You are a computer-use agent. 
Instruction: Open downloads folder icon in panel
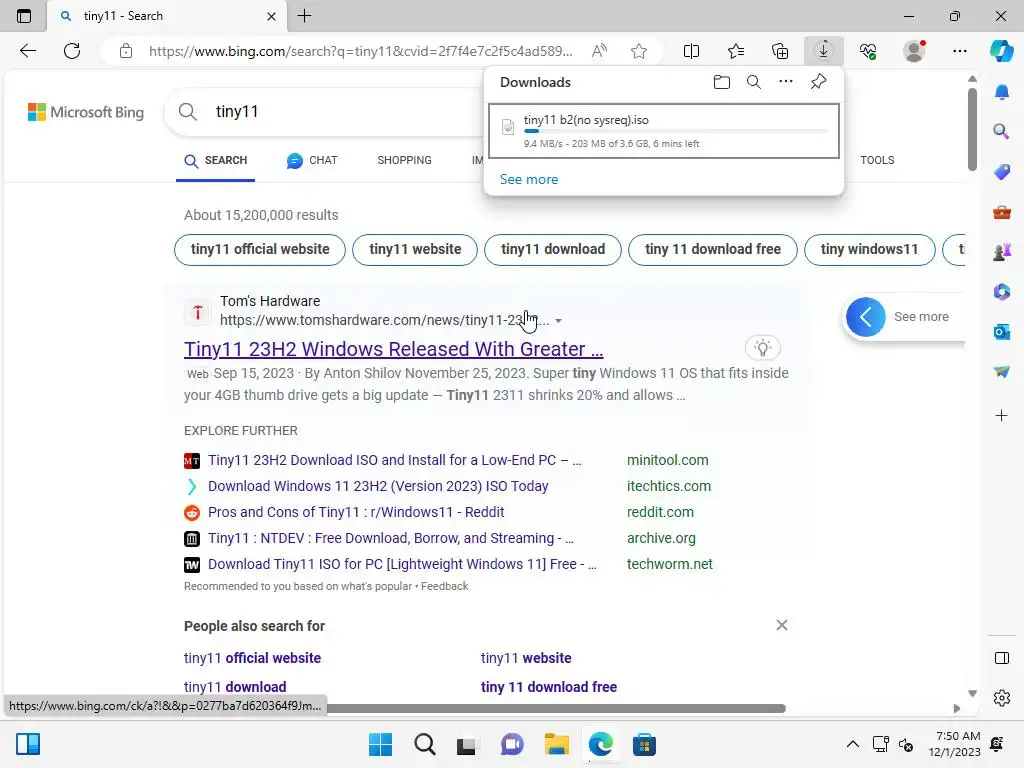click(722, 82)
